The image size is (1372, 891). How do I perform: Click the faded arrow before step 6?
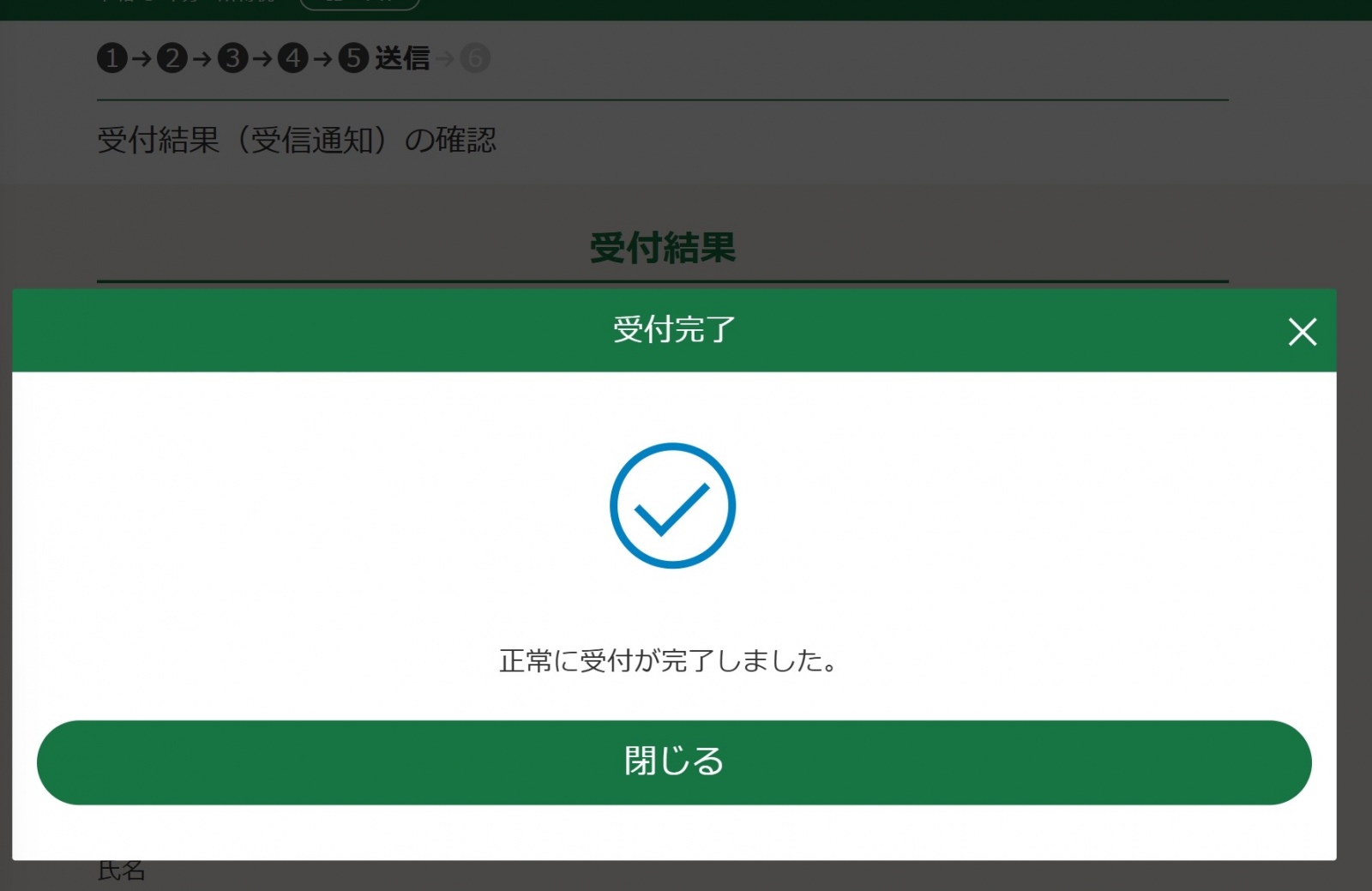point(445,58)
